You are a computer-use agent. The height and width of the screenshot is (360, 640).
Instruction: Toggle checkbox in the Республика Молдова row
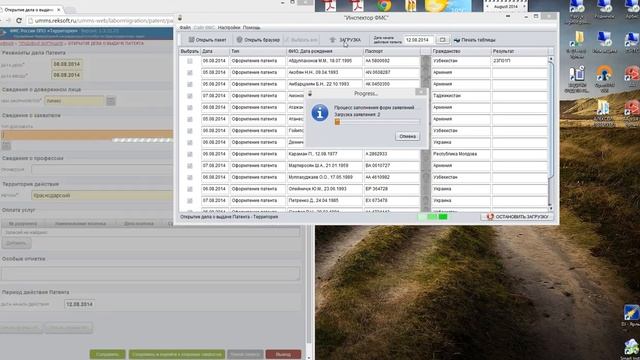(x=190, y=154)
